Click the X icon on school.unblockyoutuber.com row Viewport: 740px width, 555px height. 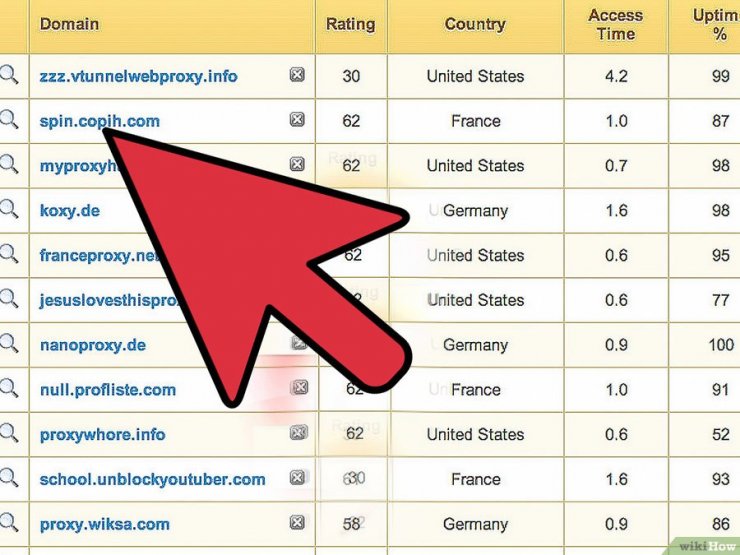pos(297,478)
